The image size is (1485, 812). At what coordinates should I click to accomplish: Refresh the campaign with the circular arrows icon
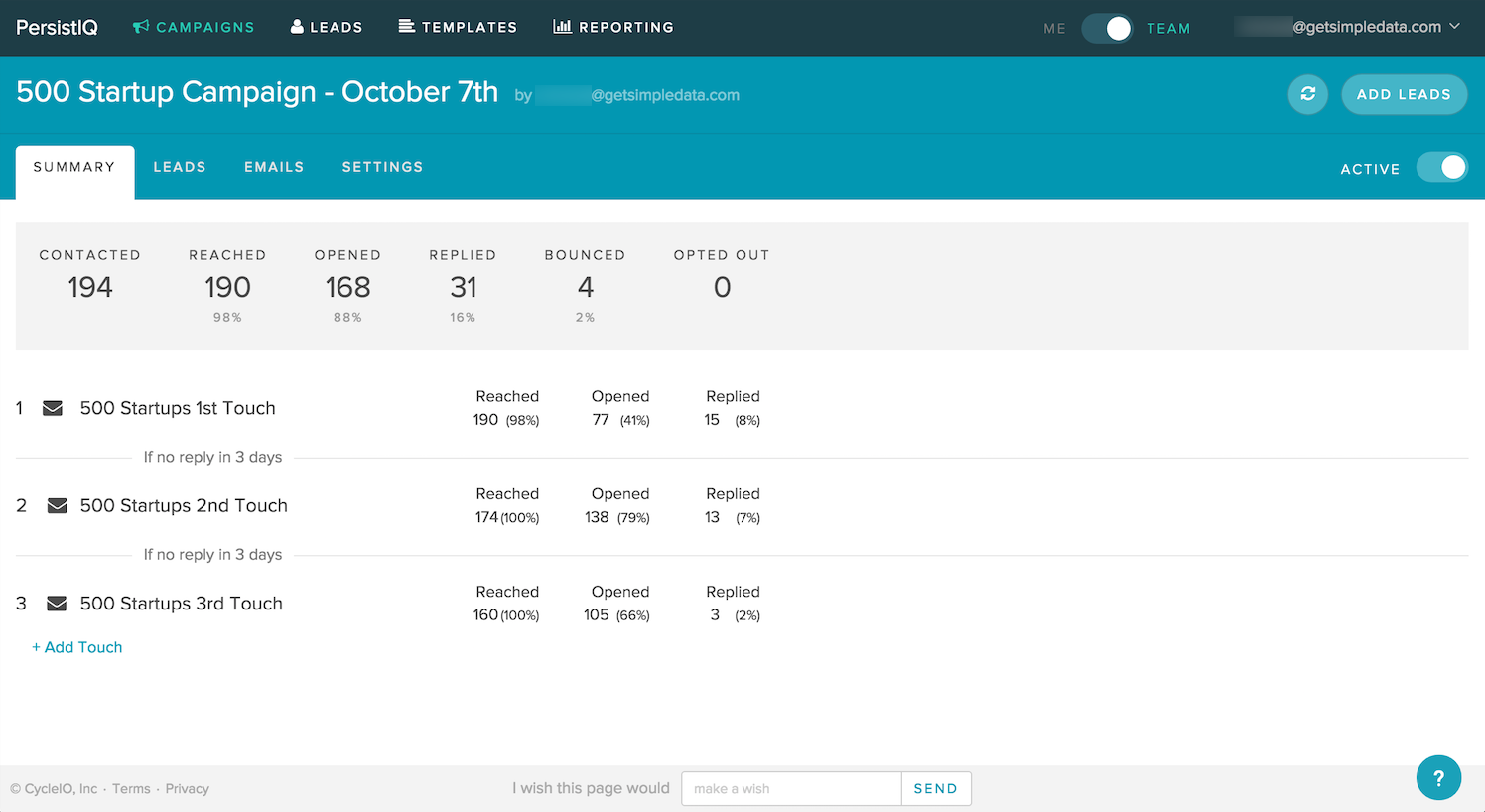[1308, 94]
